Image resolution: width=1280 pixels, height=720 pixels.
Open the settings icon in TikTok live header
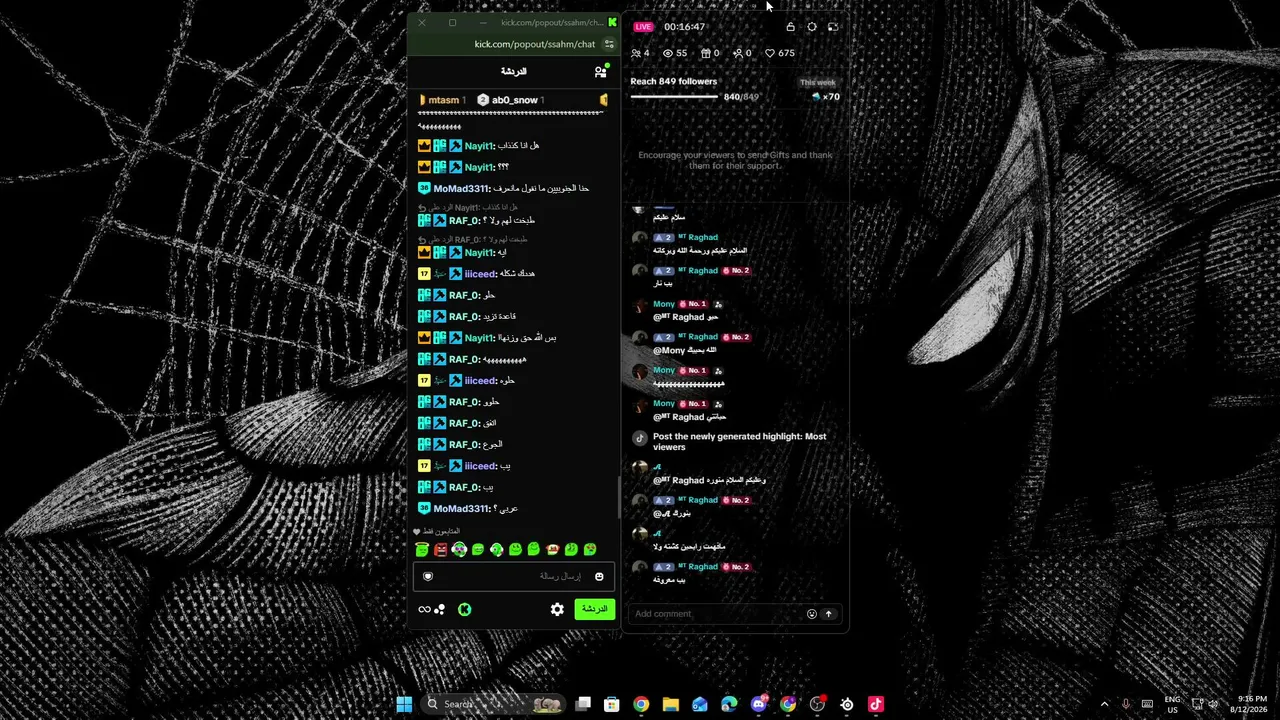(x=812, y=27)
